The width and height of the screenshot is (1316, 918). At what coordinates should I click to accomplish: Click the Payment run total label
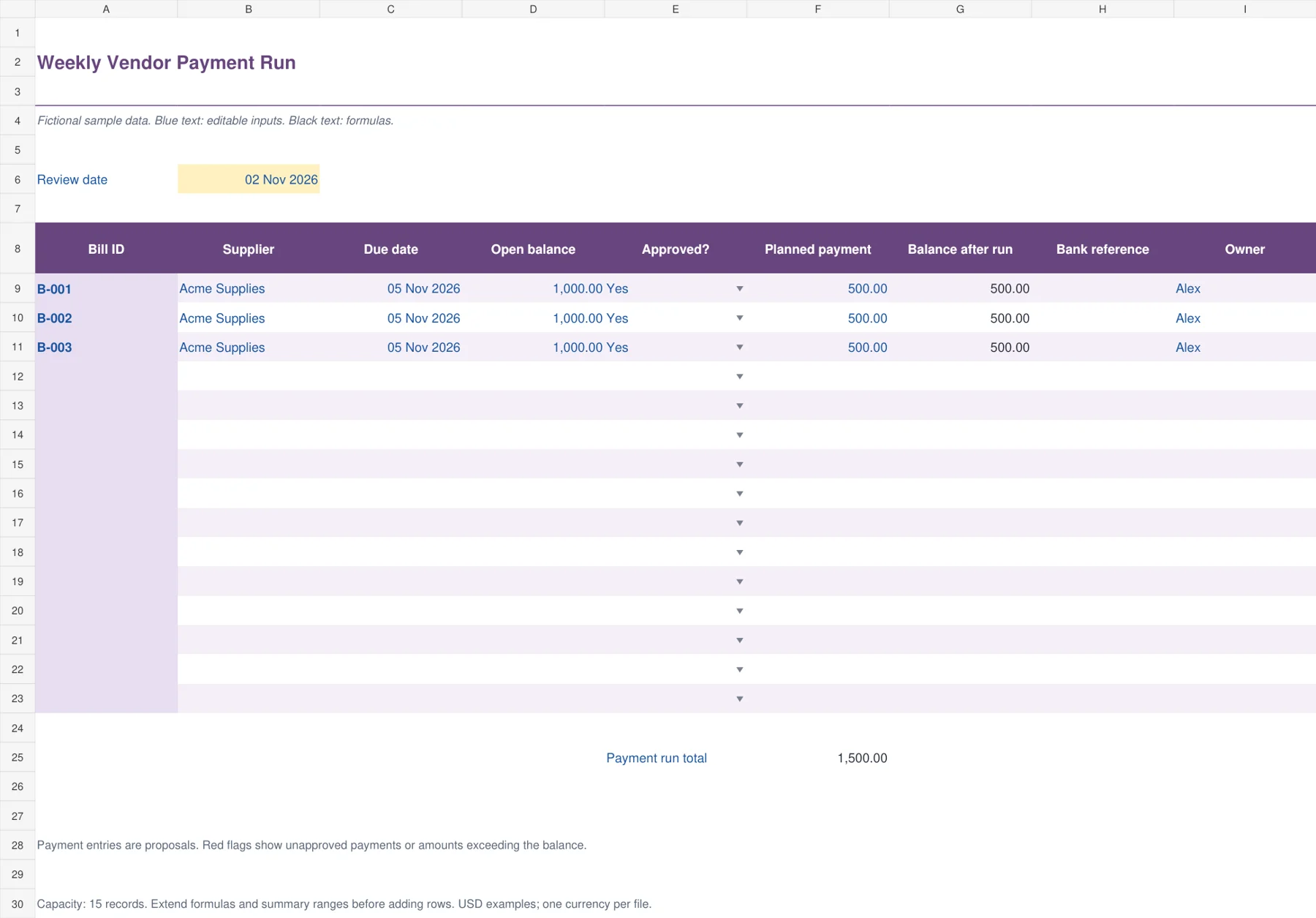pyautogui.click(x=657, y=758)
